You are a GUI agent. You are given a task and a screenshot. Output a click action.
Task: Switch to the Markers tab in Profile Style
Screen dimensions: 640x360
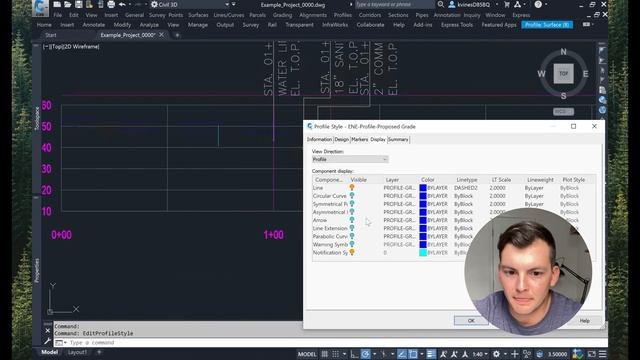point(360,140)
